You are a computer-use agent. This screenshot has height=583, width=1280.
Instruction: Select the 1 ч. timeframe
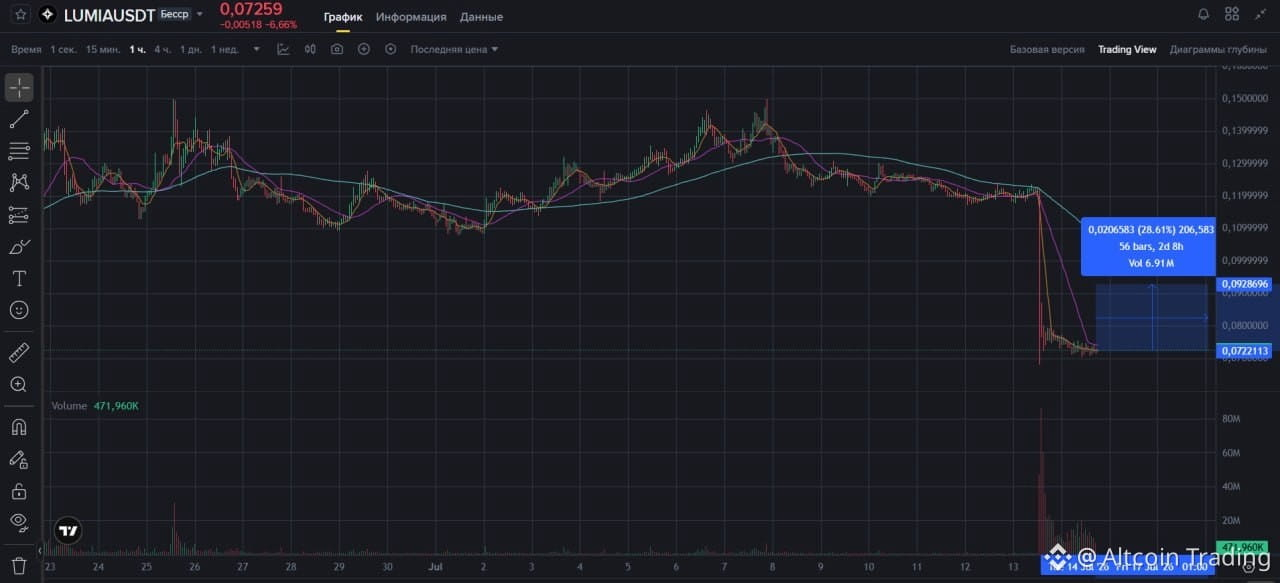pyautogui.click(x=138, y=49)
